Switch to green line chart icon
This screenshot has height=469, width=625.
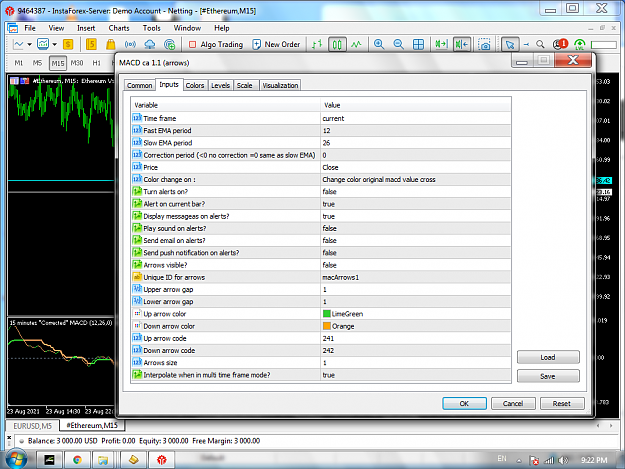[356, 44]
